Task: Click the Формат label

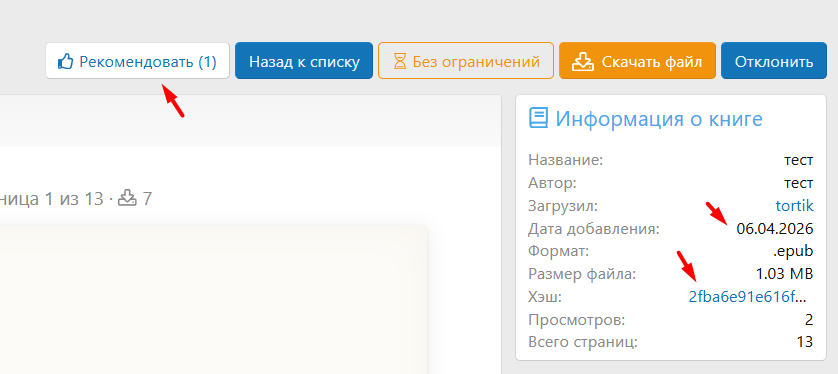Action: [558, 251]
